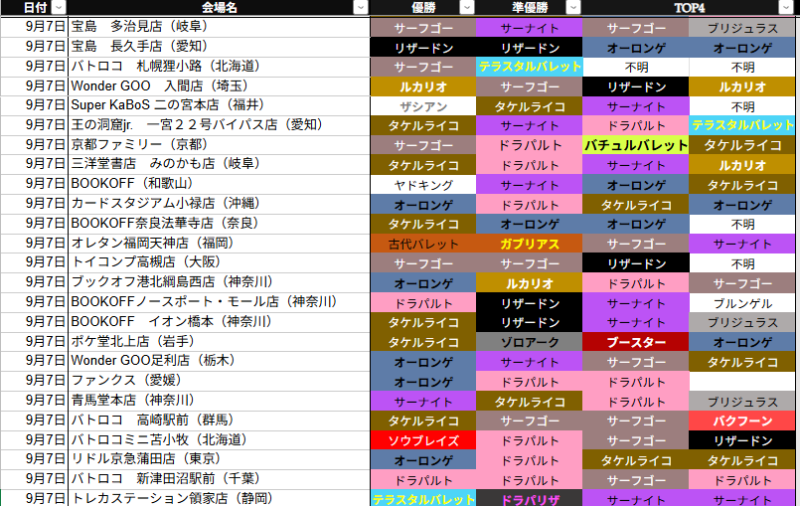Select venue cell バトロコ 高崎駅前（群馬）
The height and width of the screenshot is (506, 800).
219,420
